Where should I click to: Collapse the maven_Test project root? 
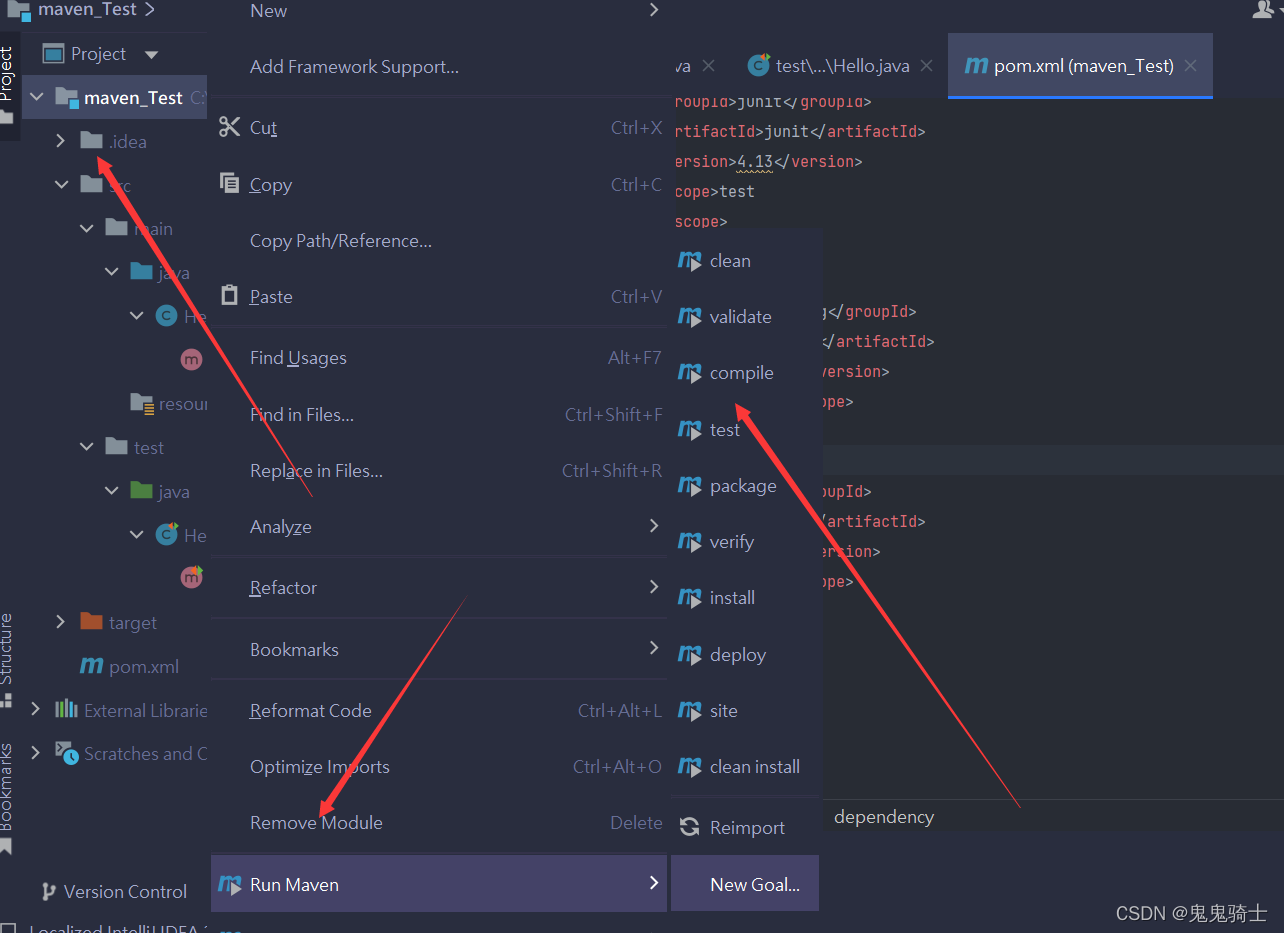tap(38, 97)
